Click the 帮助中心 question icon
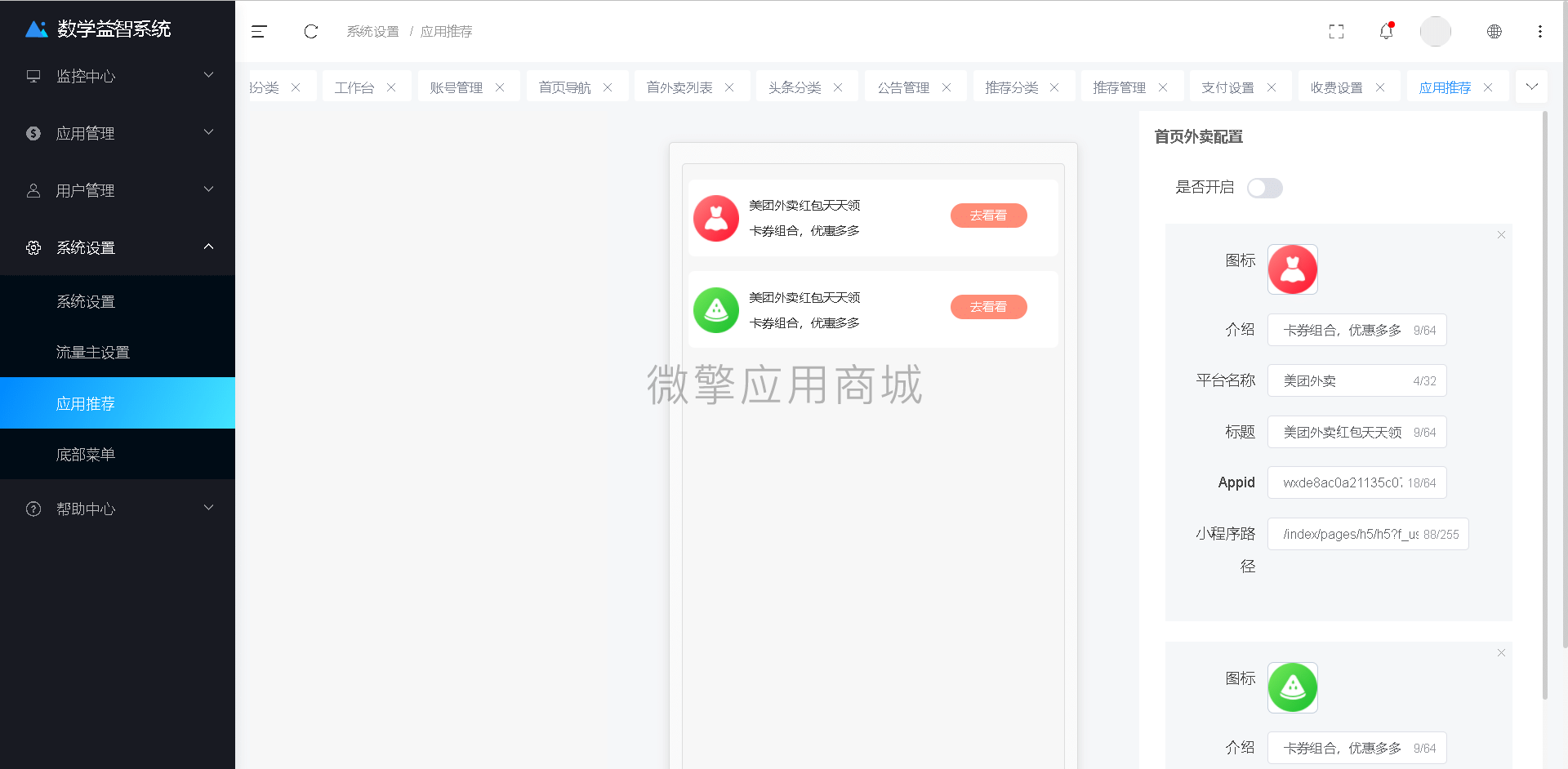Viewport: 1568px width, 769px height. (x=33, y=509)
